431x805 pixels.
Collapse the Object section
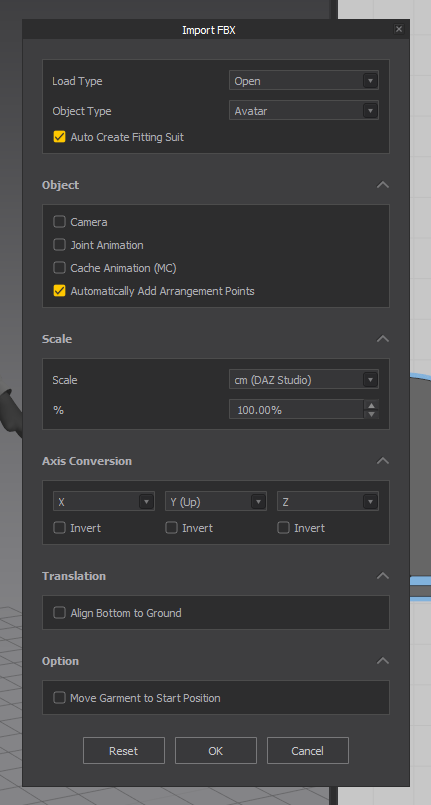pyautogui.click(x=383, y=185)
